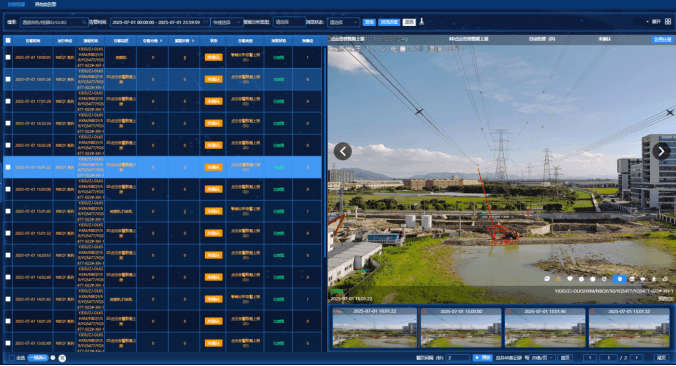
Task: Click the blue query button in filter bar
Action: (x=369, y=22)
